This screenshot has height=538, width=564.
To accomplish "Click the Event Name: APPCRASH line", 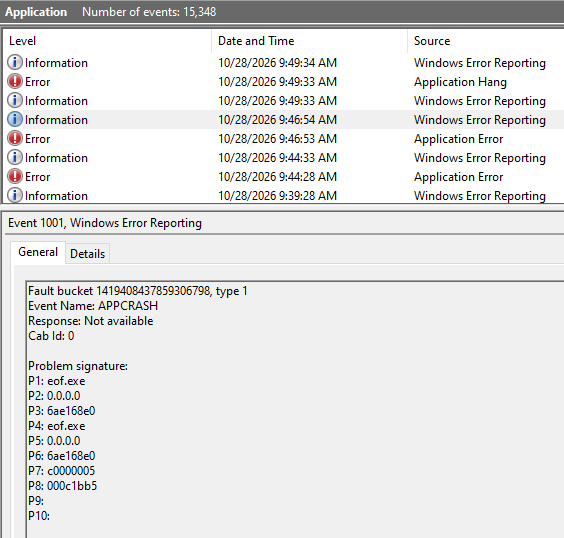I will point(93,306).
